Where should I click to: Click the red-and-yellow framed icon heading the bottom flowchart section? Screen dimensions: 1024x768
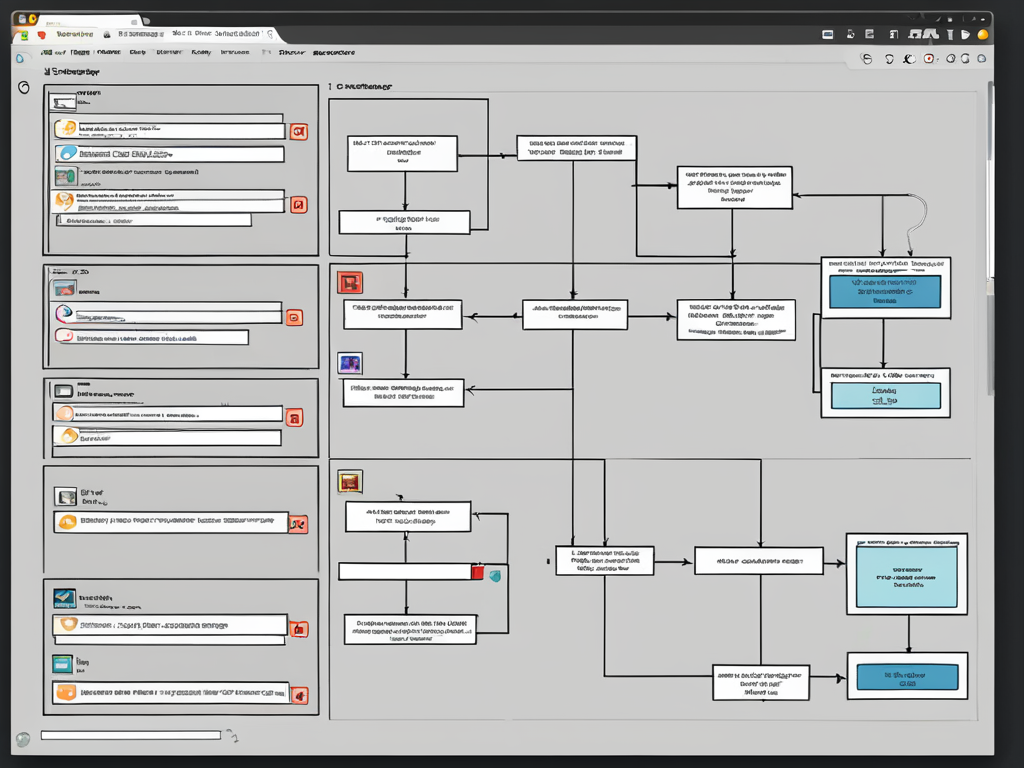coord(350,482)
